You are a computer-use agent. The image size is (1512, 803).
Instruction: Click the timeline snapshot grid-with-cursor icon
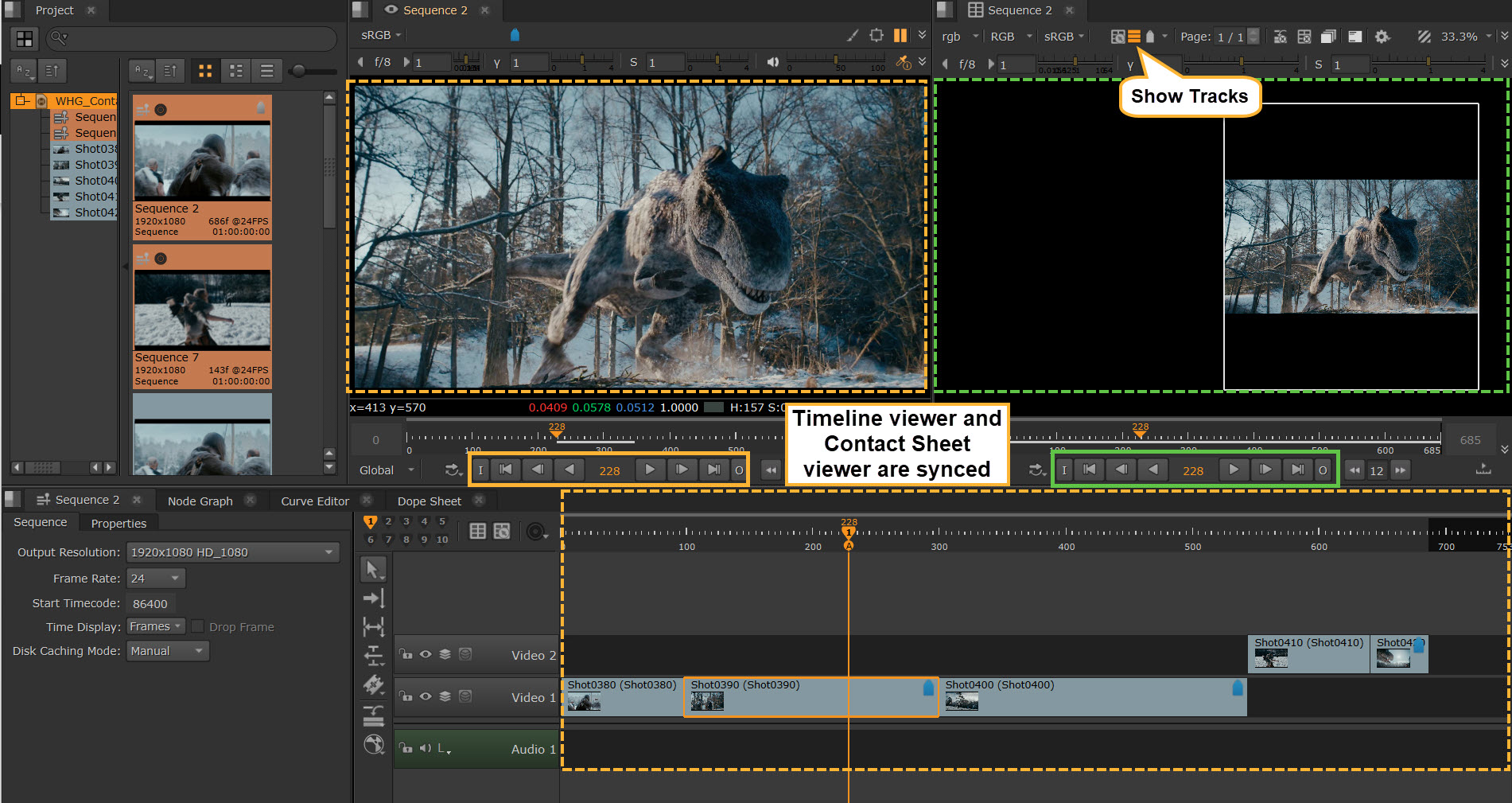[x=502, y=531]
